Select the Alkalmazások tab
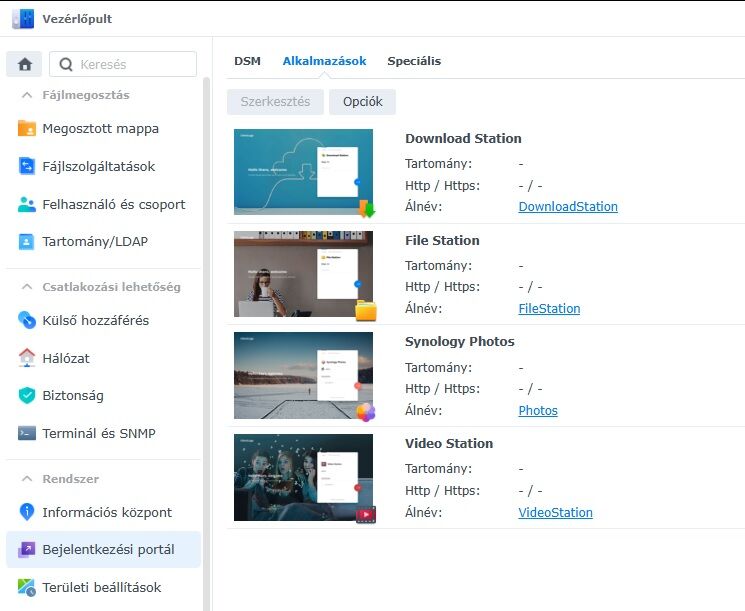This screenshot has width=745, height=611. (325, 61)
